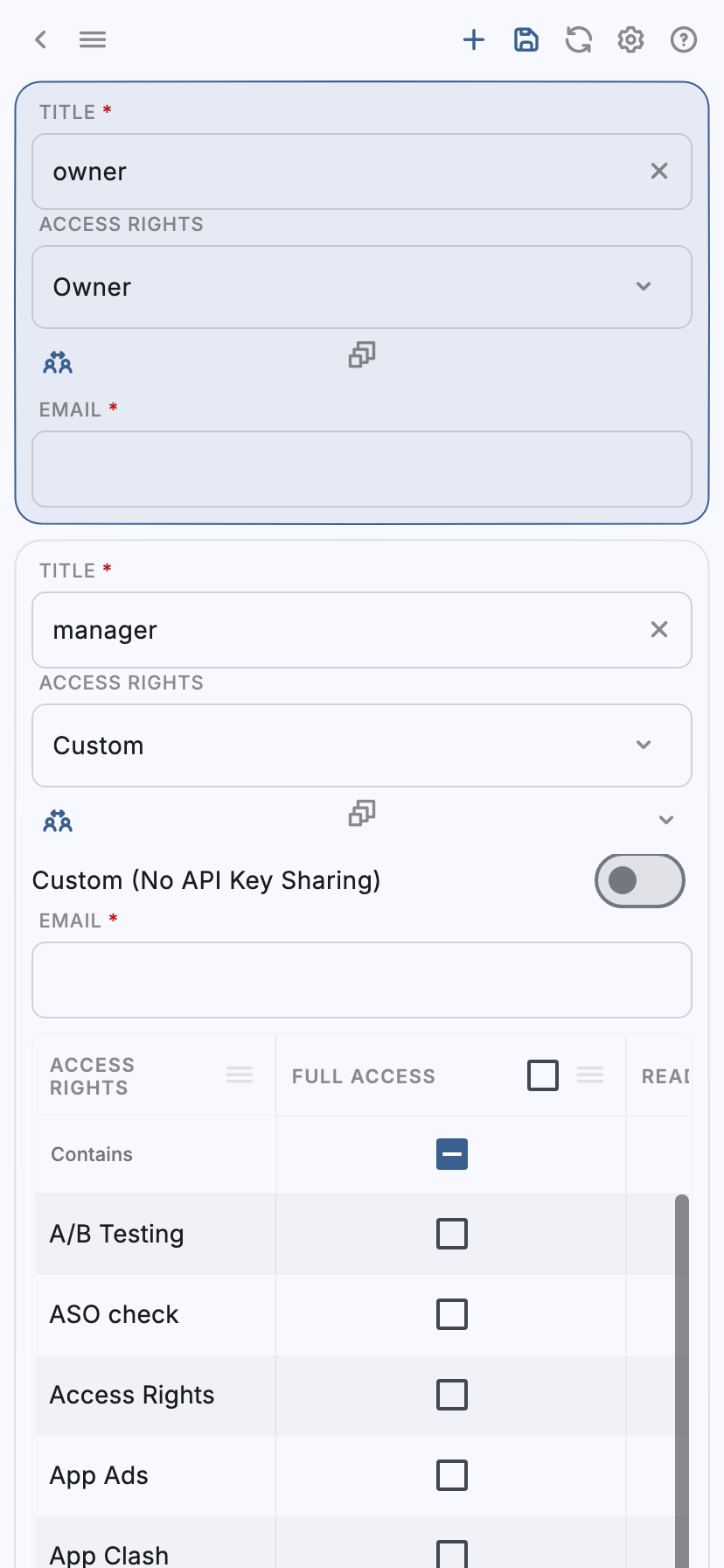Clear the owner title field
The width and height of the screenshot is (724, 1568).
pyautogui.click(x=659, y=171)
